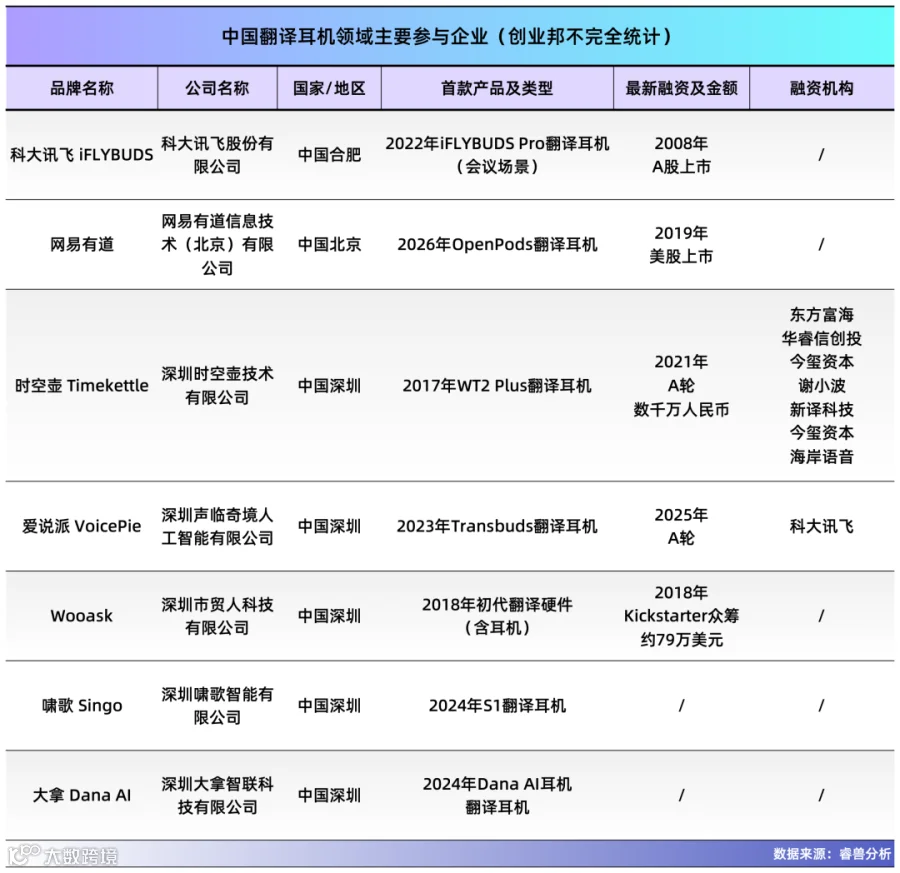Viewport: 900px width, 873px height.
Task: Click the 啸歌 Singo brand cell
Action: tap(82, 705)
